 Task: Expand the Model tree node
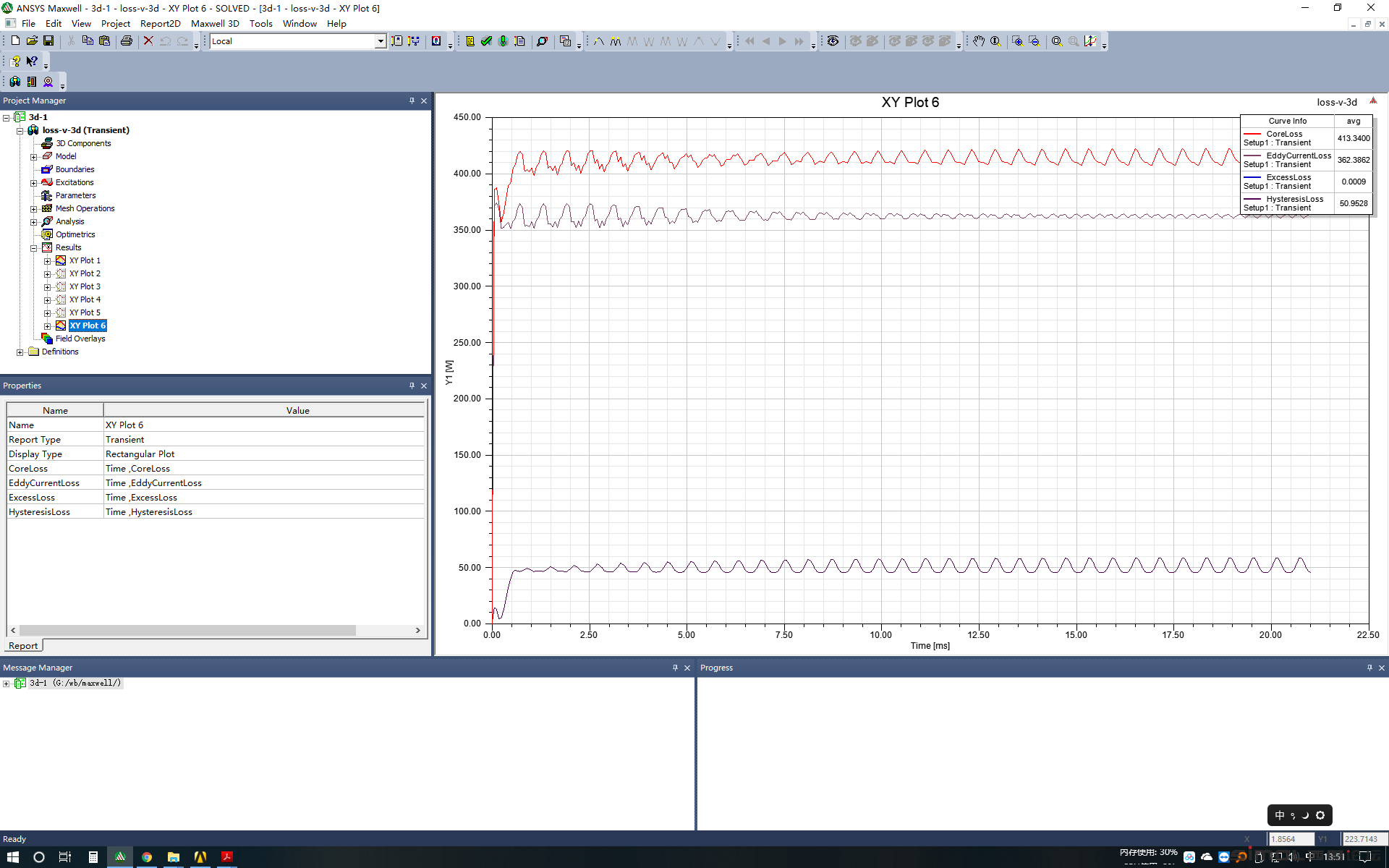pyautogui.click(x=33, y=156)
